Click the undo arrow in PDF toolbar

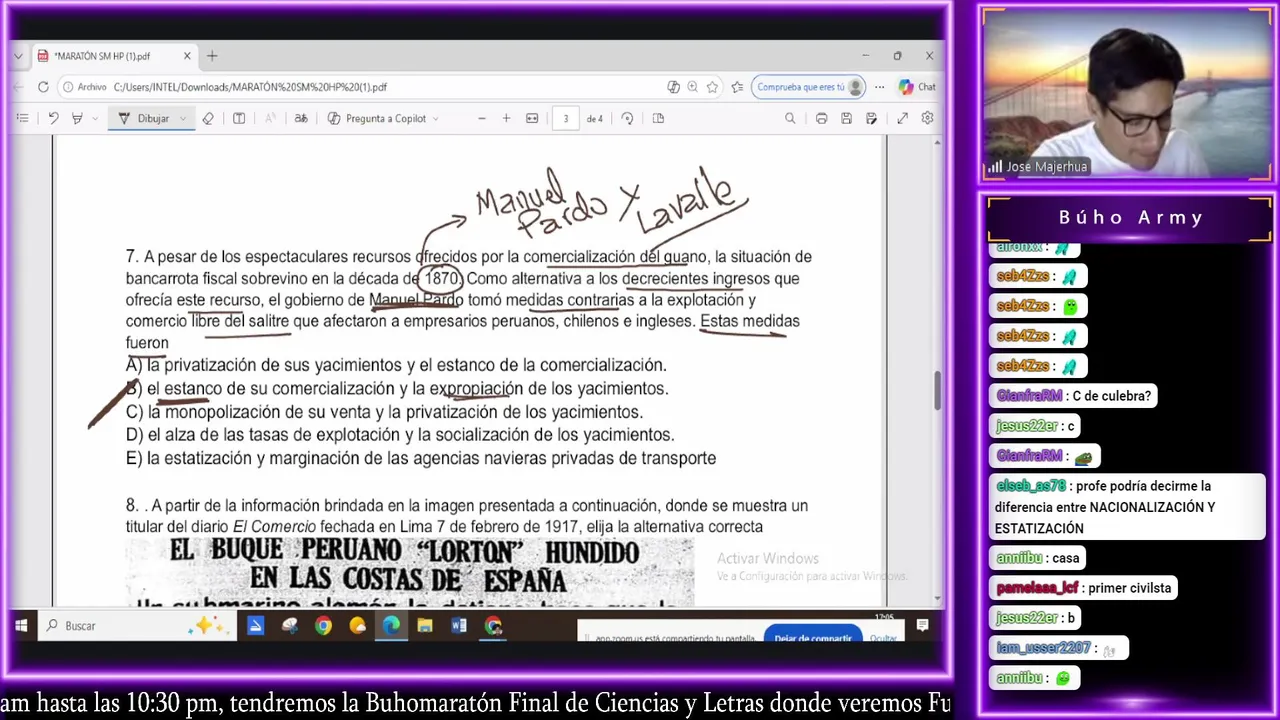(x=53, y=118)
